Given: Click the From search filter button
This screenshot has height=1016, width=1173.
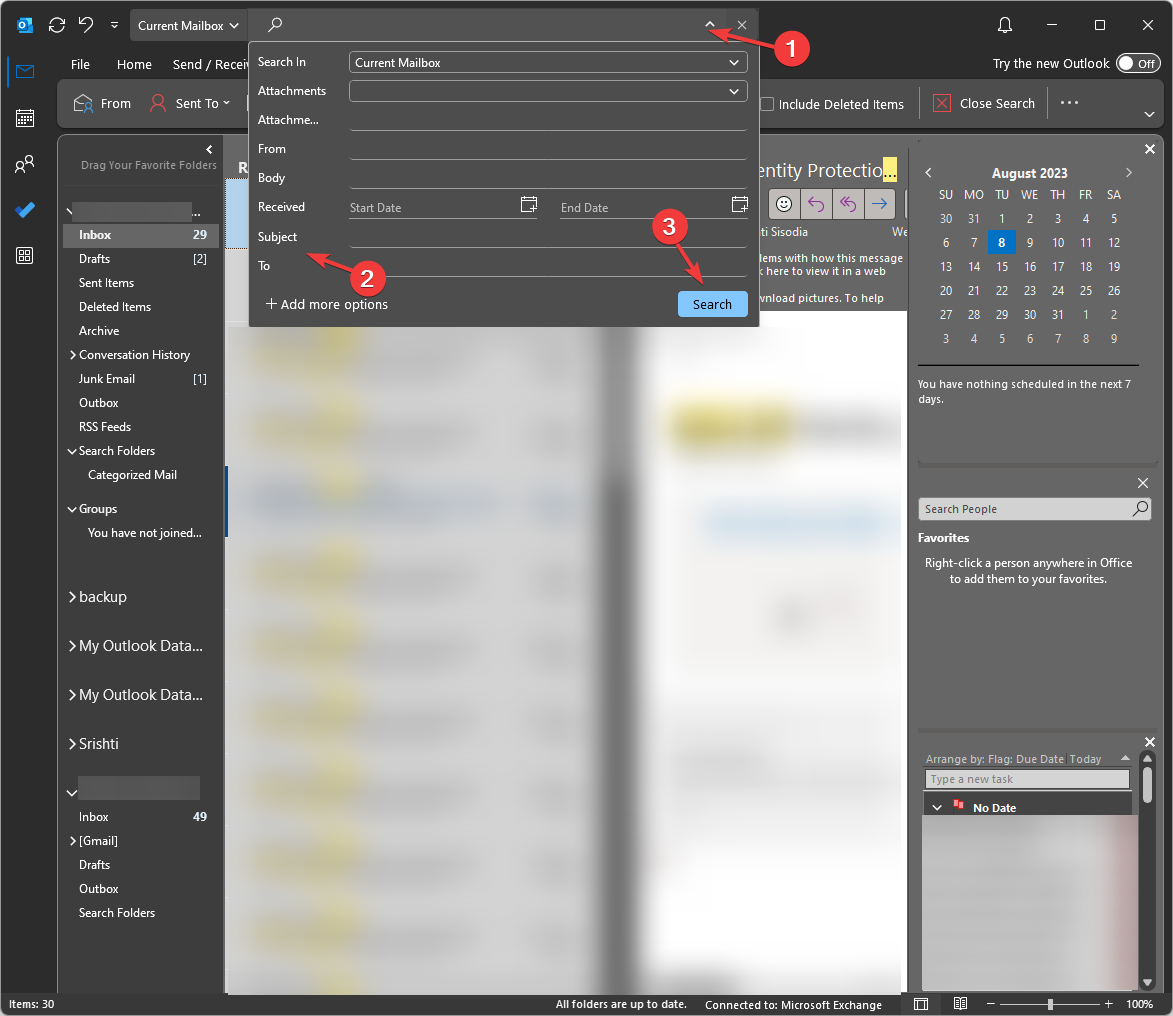Looking at the screenshot, I should 102,103.
